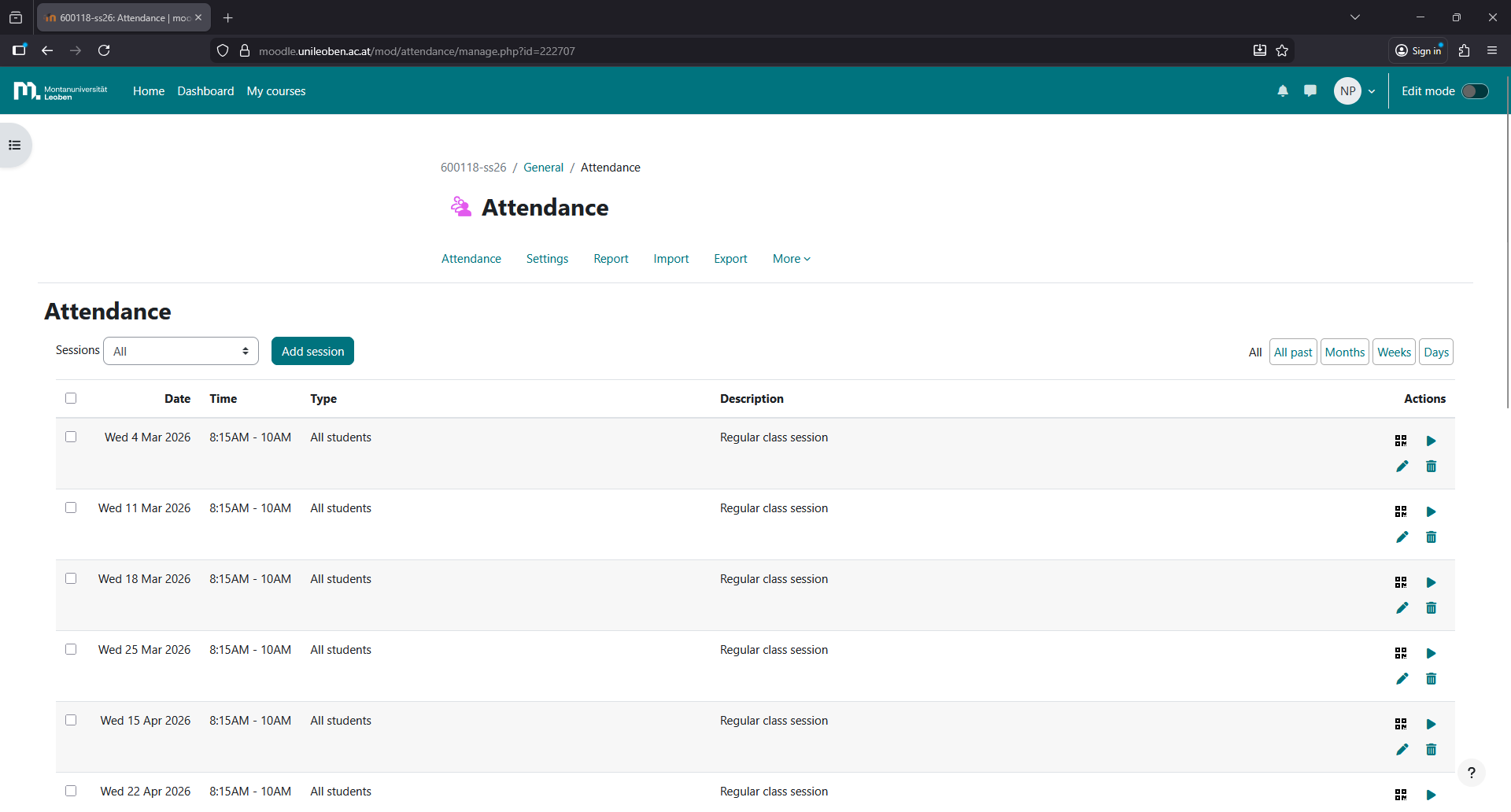1511x812 pixels.
Task: Open the Sessions filter dropdown
Action: coord(180,352)
